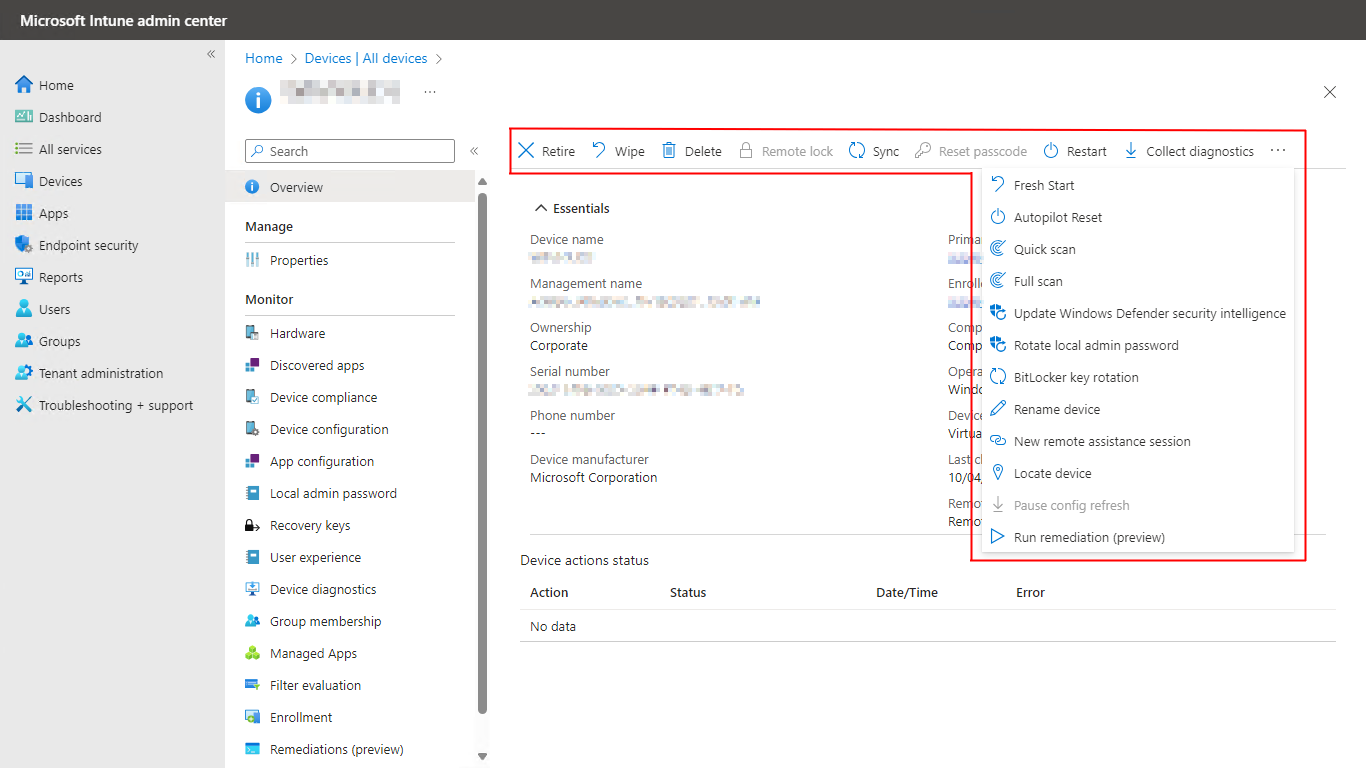Click Locate device pin icon

[997, 473]
